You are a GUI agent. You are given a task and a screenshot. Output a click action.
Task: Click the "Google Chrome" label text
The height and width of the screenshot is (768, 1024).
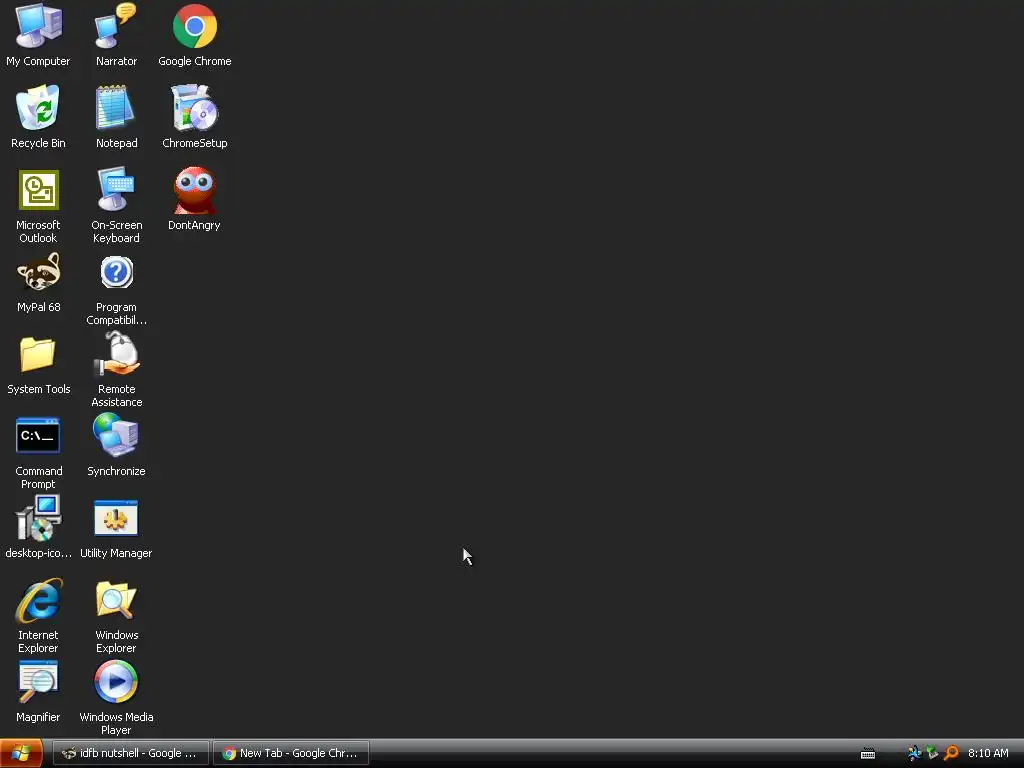pyautogui.click(x=195, y=61)
